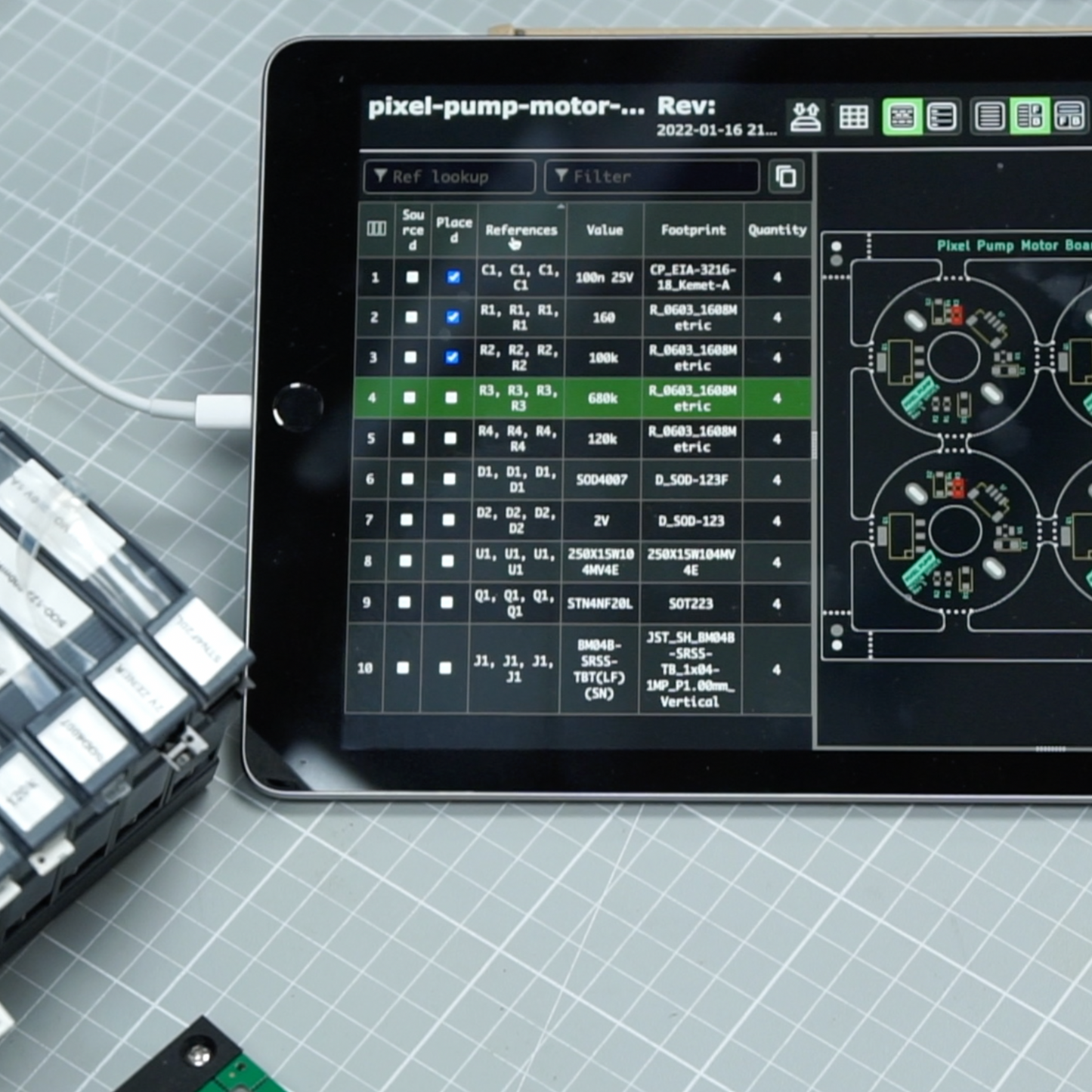Click the Value column header

point(605,230)
